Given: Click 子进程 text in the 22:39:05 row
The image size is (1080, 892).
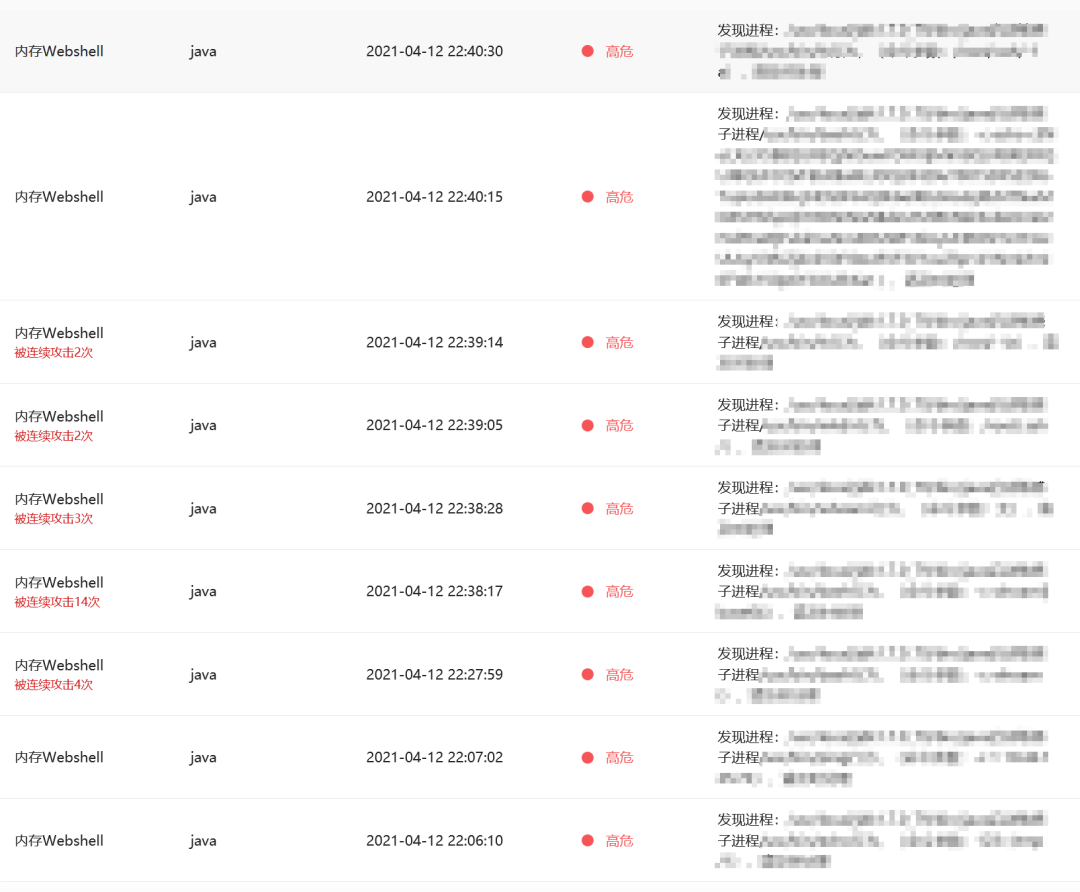Looking at the screenshot, I should tap(738, 425).
